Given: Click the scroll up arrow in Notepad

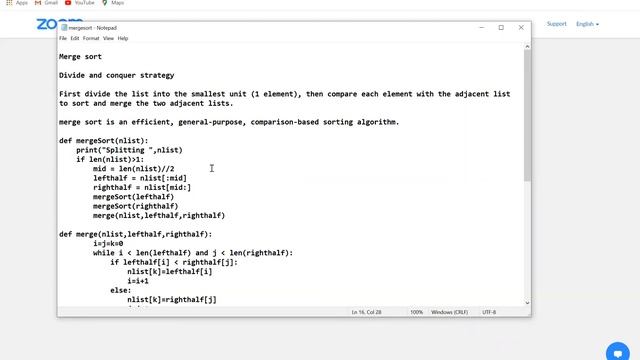Looking at the screenshot, I should [527, 47].
